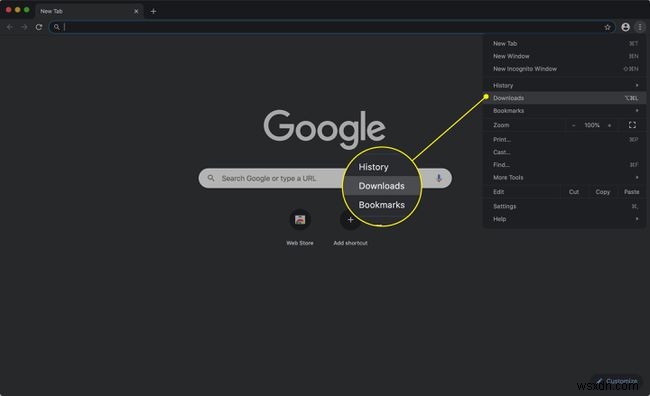
Task: Expand the History submenu
Action: pyautogui.click(x=565, y=85)
